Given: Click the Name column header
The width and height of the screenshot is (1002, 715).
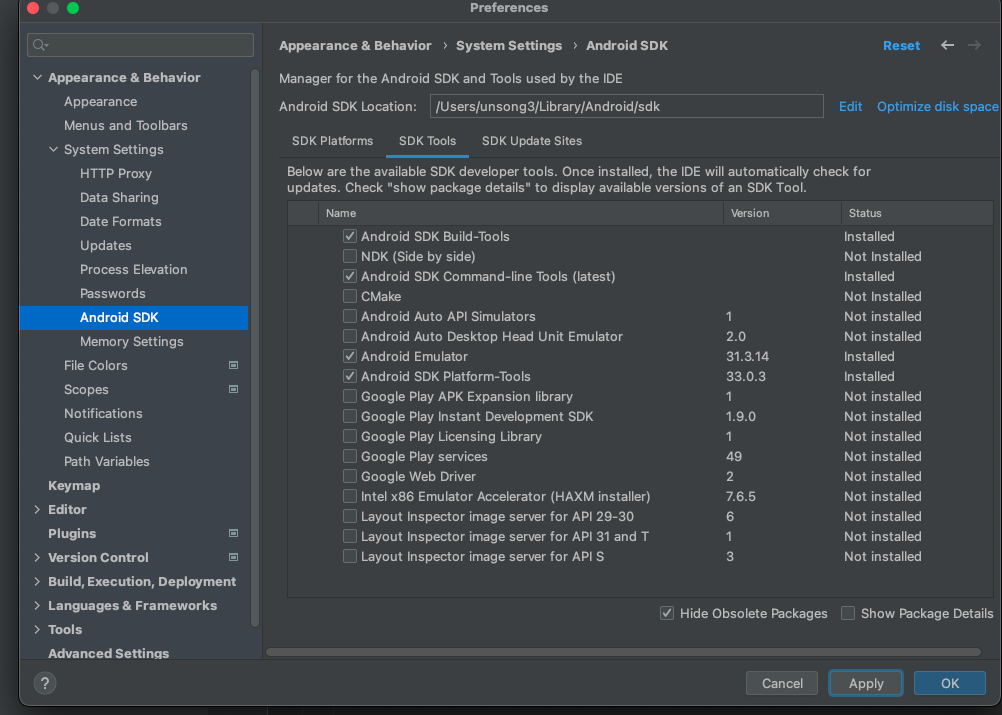Looking at the screenshot, I should pyautogui.click(x=521, y=213).
